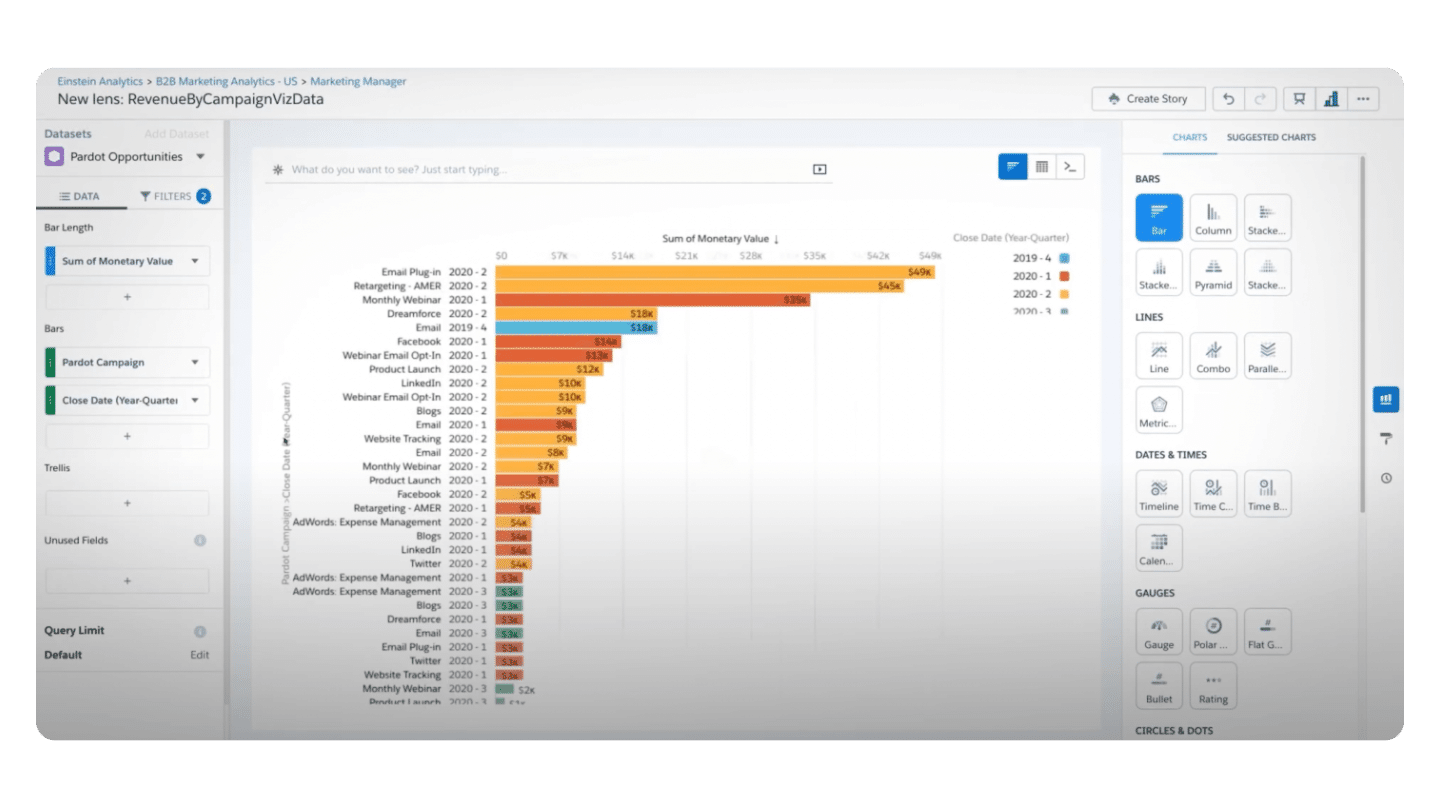Open the Pardot Opportunities dataset dropdown

200,157
